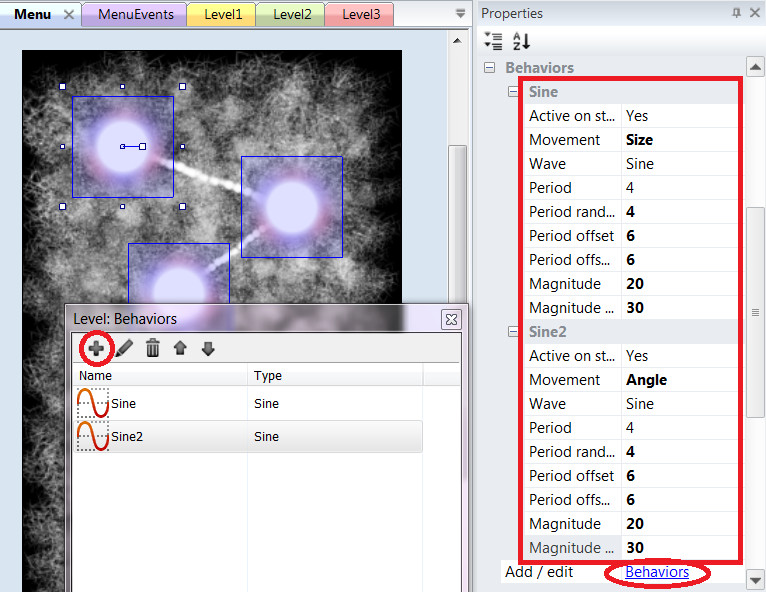Move behavior up with up arrow
Image resolution: width=766 pixels, height=592 pixels.
pyautogui.click(x=180, y=348)
